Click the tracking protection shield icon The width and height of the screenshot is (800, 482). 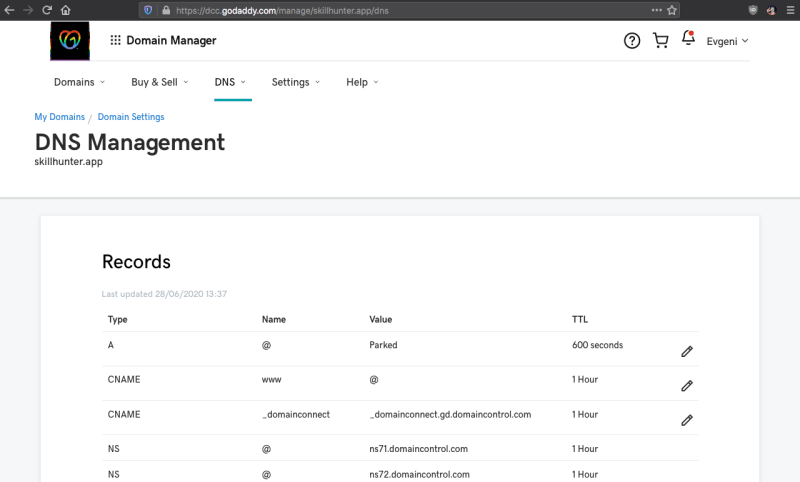[148, 10]
